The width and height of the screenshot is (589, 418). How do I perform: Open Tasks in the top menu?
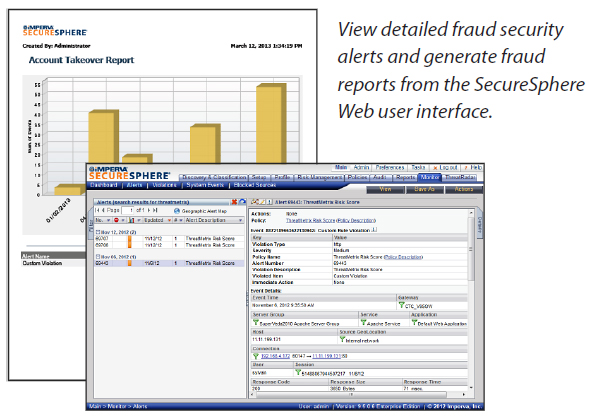(x=418, y=168)
